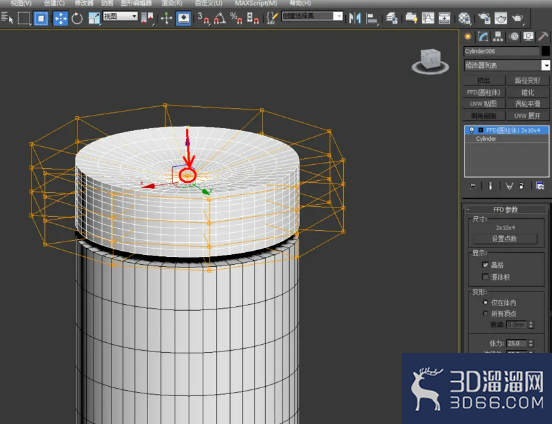
Task: Open the Graphite ribbon toggle icon
Action: coord(411,18)
